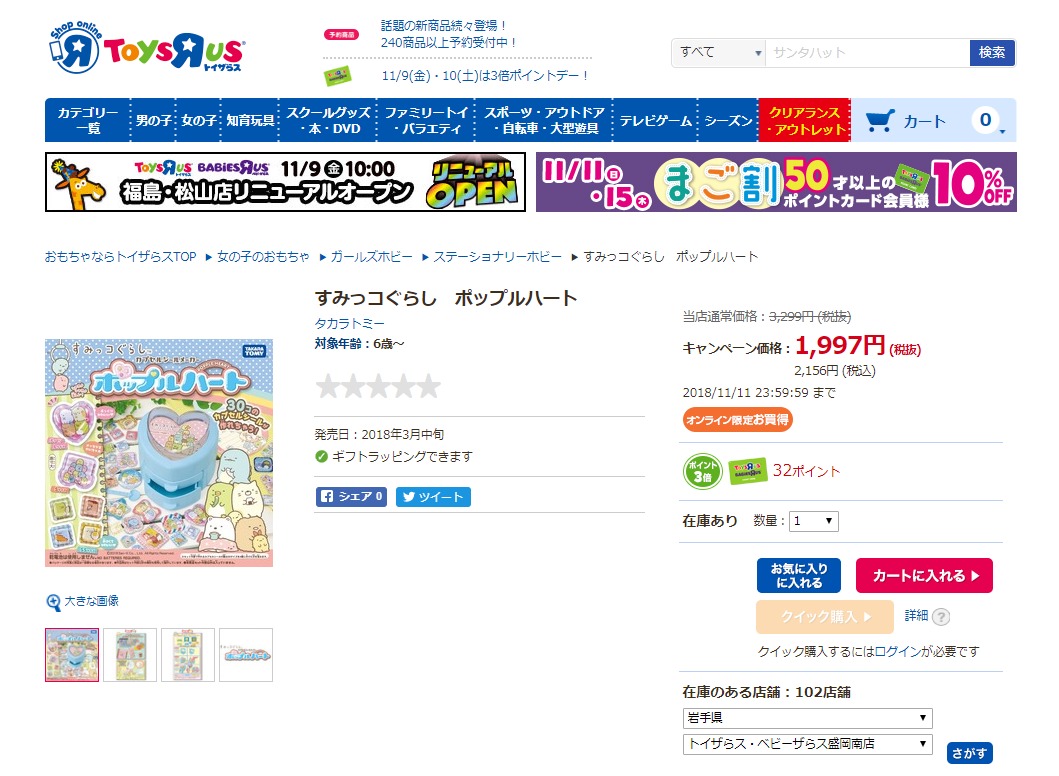Click the green point card icon near header
This screenshot has height=776, width=1059.
coord(338,76)
